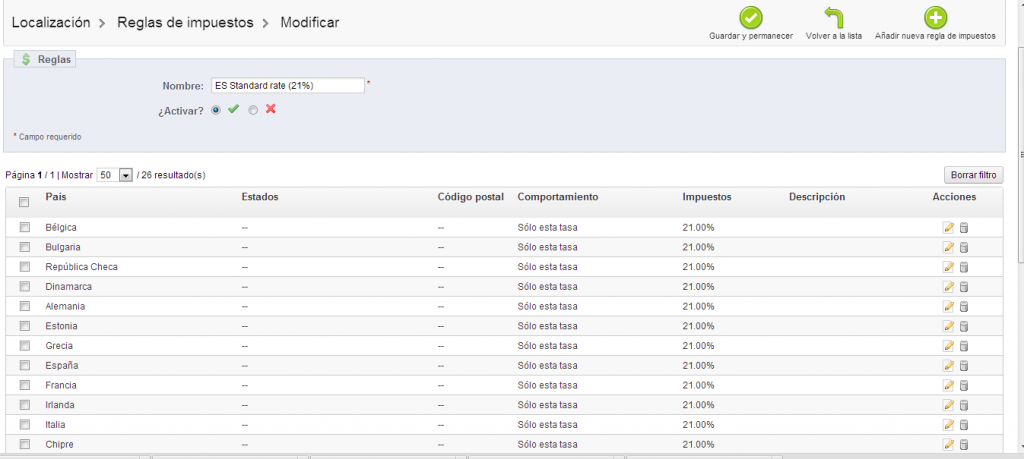Edit the España row pencil icon
Viewport: 1024px width, 459px height.
(x=948, y=366)
